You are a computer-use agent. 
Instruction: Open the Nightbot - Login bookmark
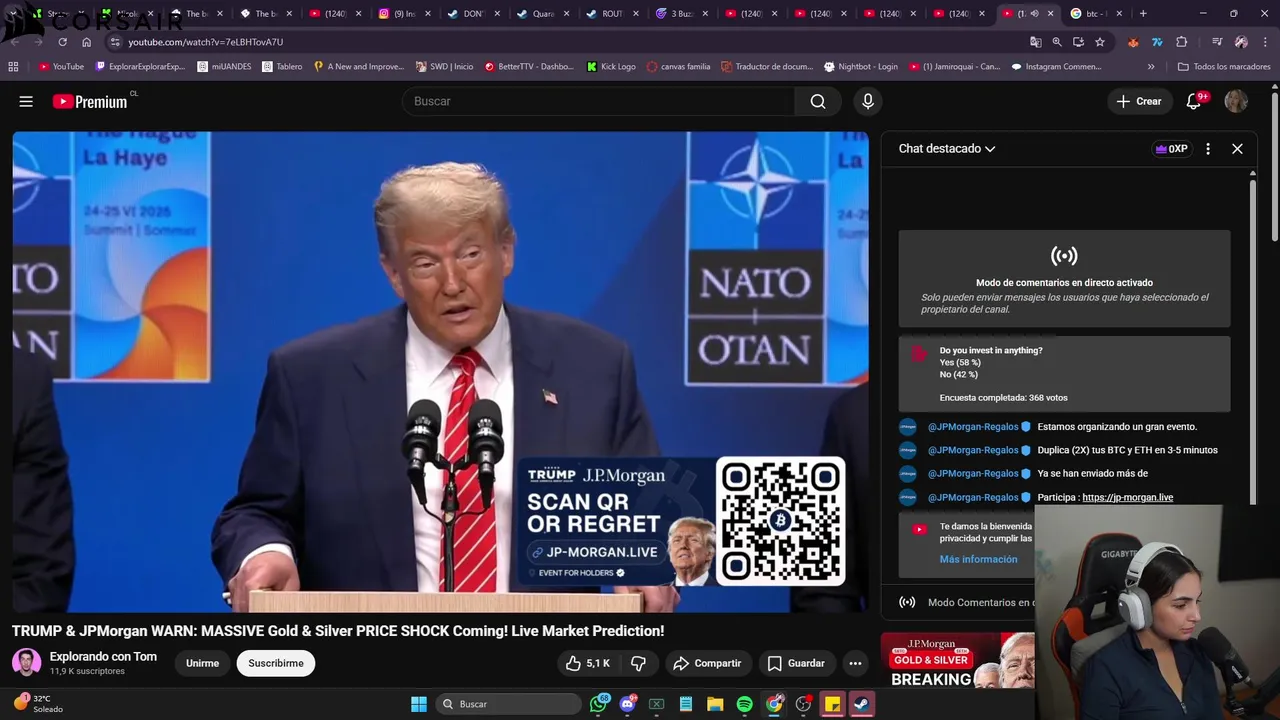(861, 67)
